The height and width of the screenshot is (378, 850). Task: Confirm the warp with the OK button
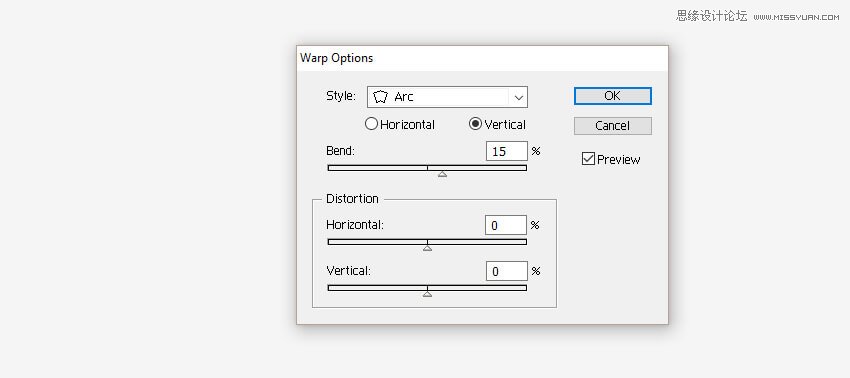(613, 96)
